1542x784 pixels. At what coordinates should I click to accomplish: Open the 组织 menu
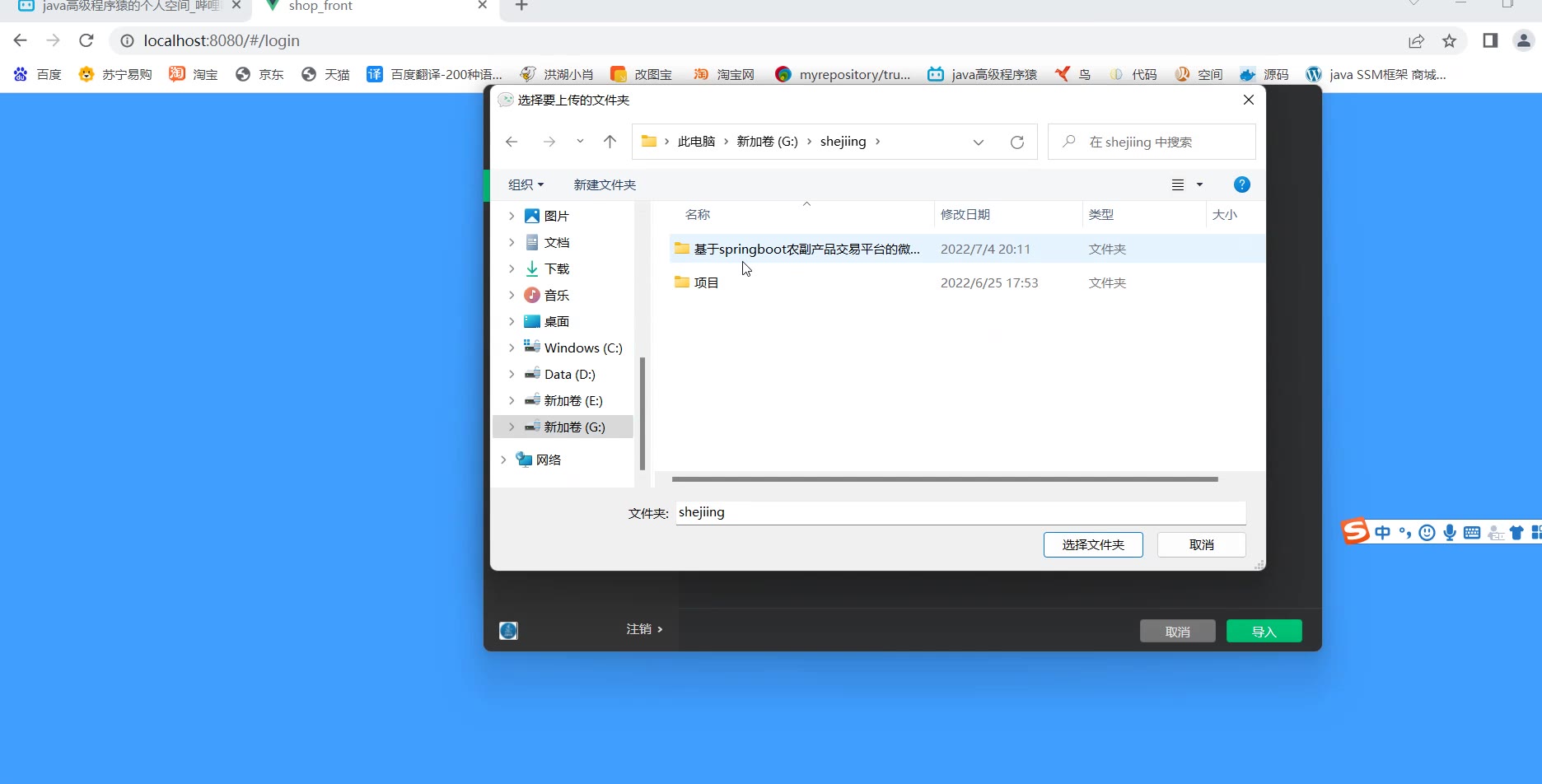tap(526, 184)
